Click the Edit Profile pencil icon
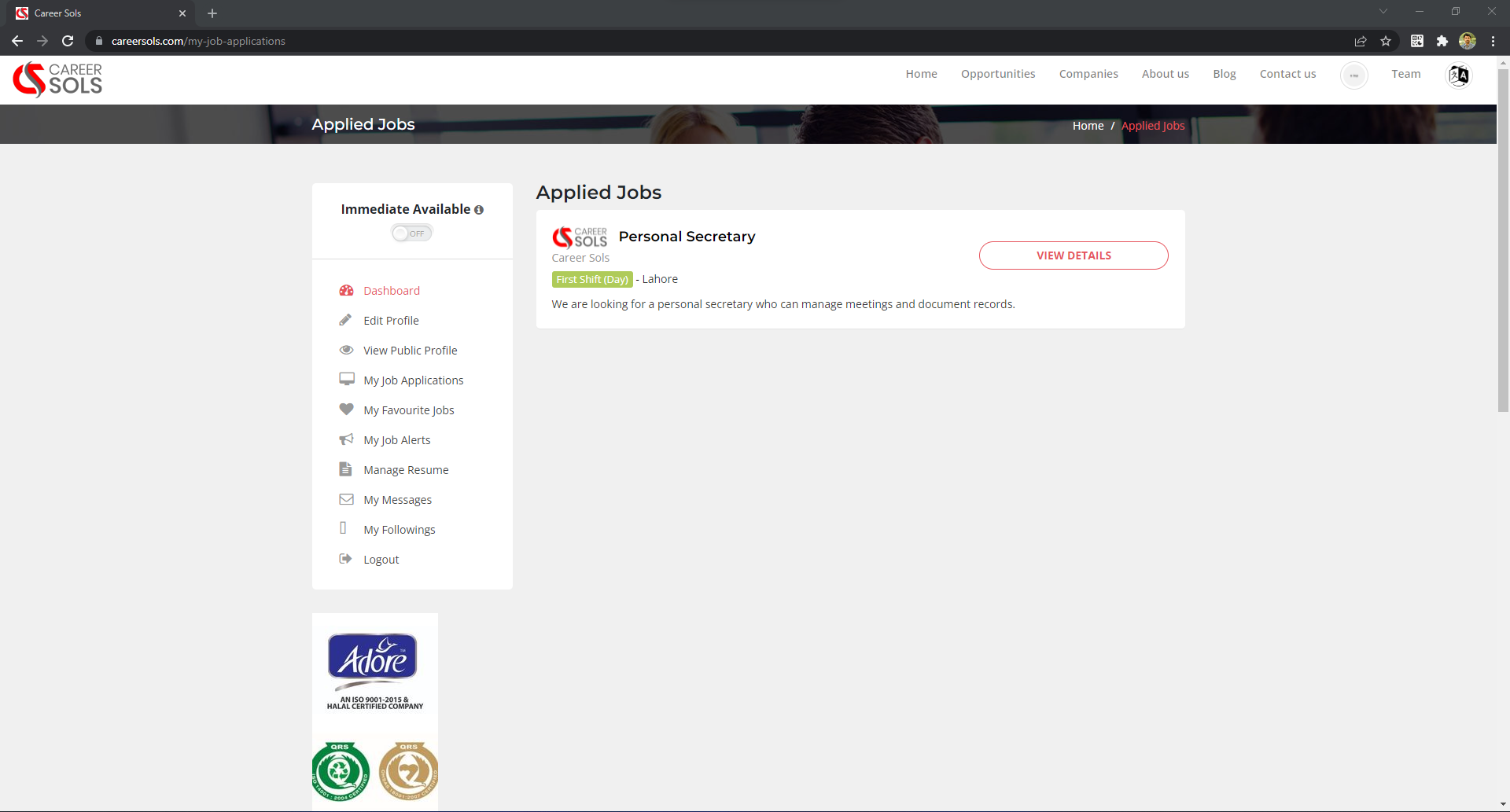1510x812 pixels. coord(345,320)
